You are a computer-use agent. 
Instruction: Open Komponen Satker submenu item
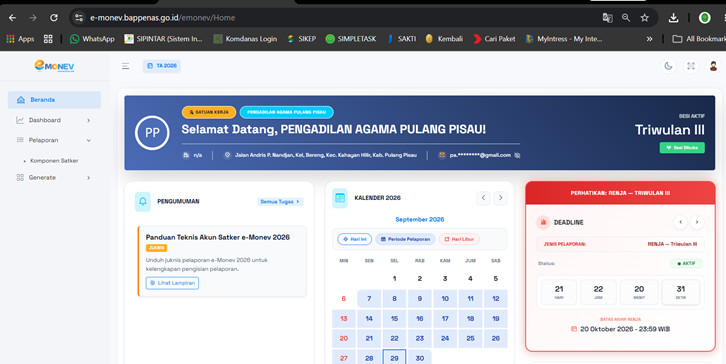54,161
